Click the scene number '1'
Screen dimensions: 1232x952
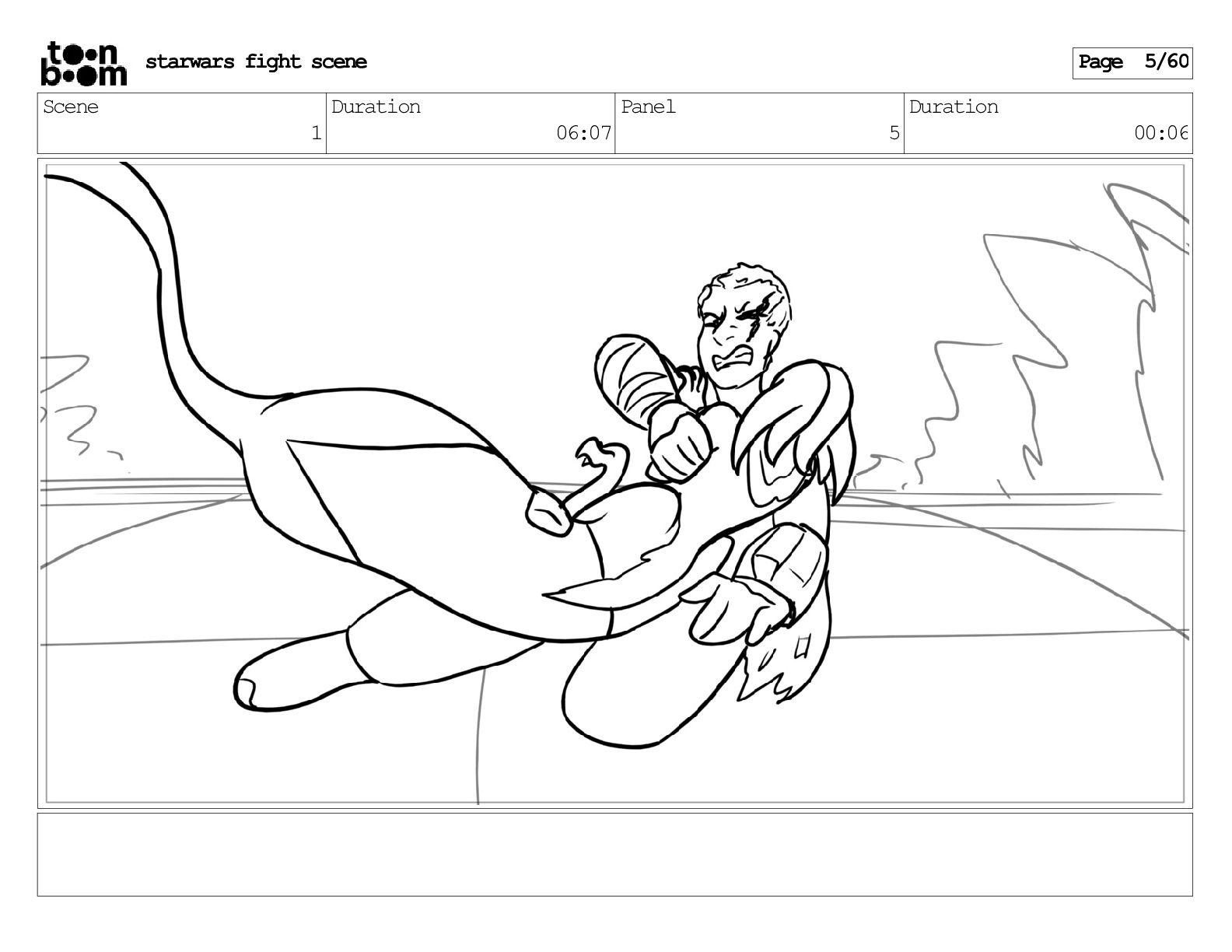(316, 133)
